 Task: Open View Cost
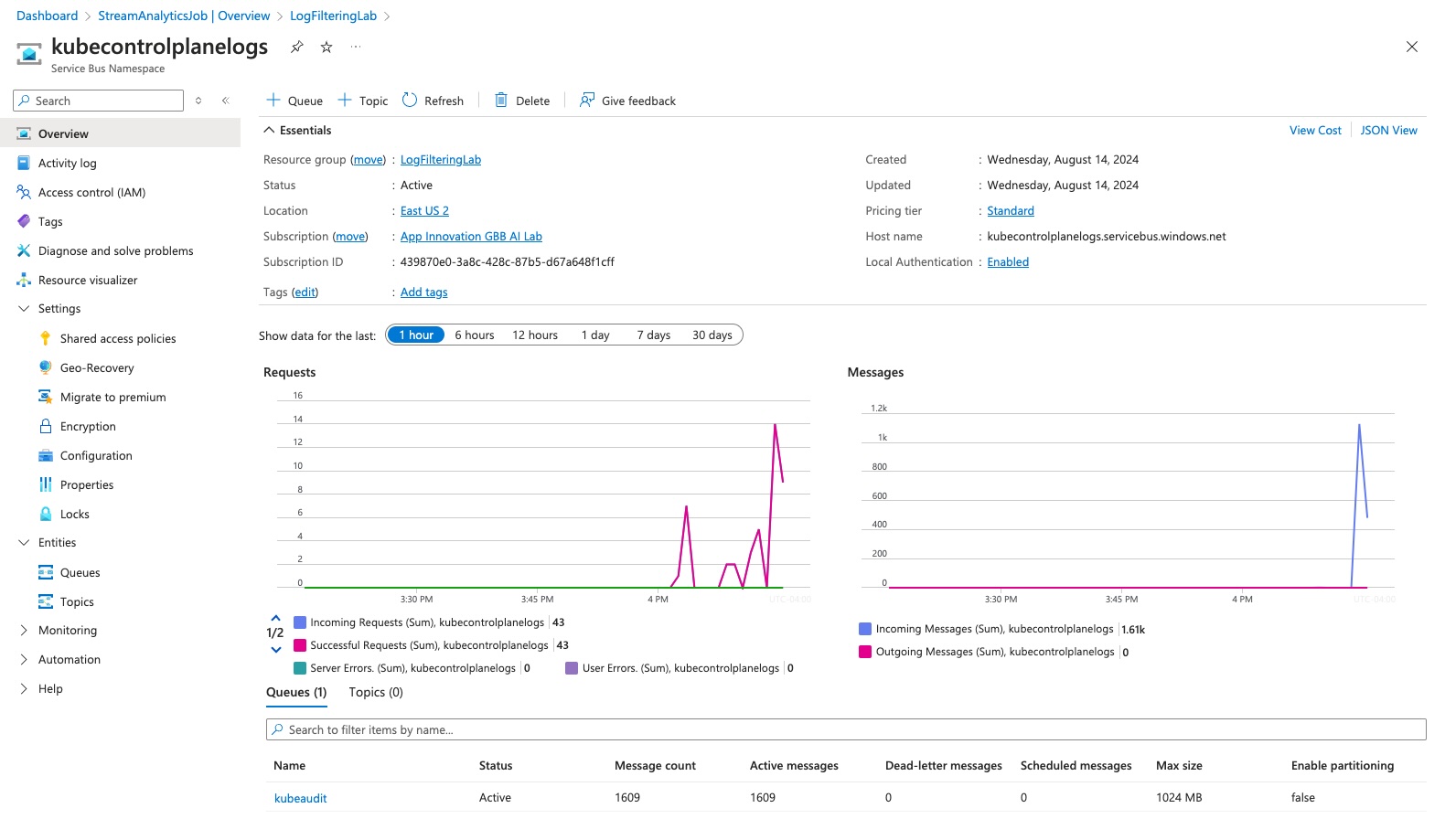(x=1315, y=131)
